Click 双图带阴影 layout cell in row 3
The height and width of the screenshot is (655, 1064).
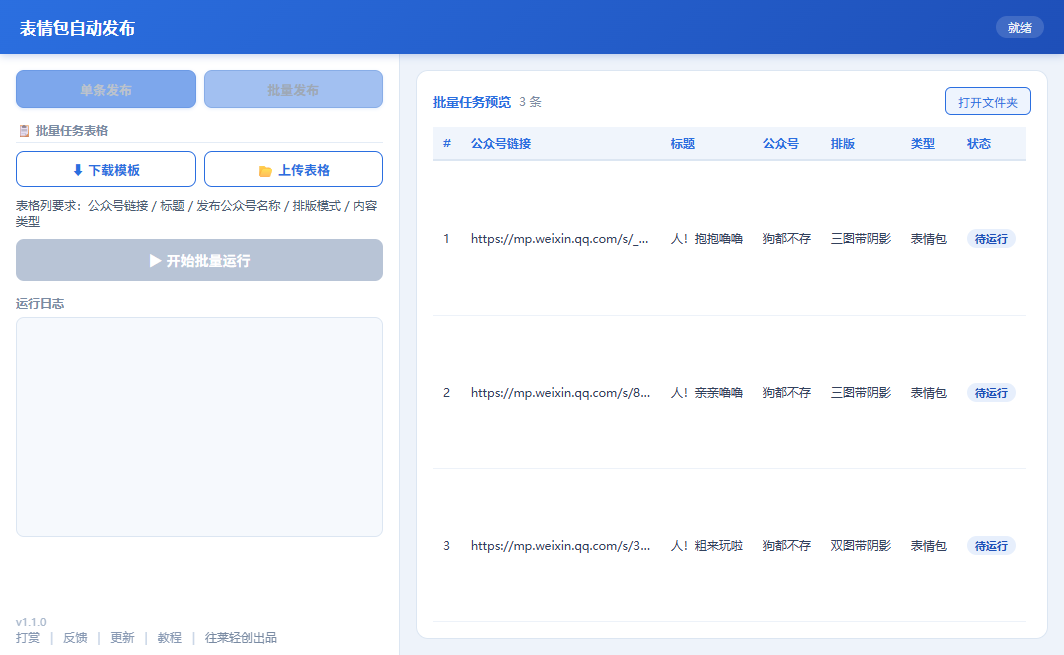point(861,546)
